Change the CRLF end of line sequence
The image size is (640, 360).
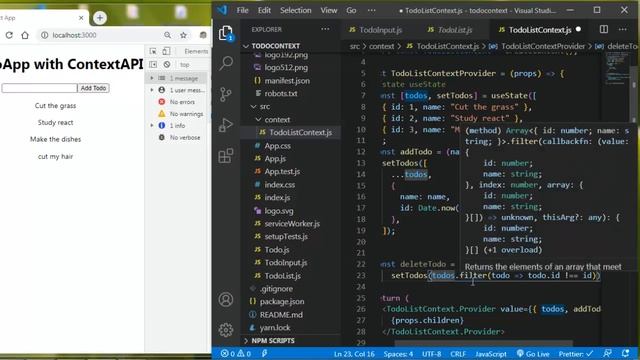click(x=458, y=354)
